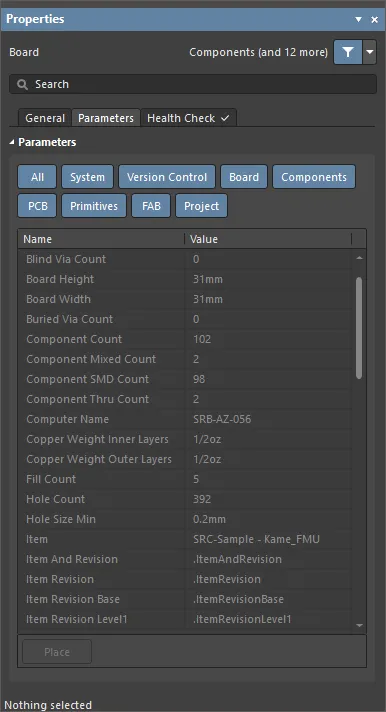Viewport: 386px width, 712px height.
Task: Select the Computer Name parameter
Action: click(x=185, y=419)
